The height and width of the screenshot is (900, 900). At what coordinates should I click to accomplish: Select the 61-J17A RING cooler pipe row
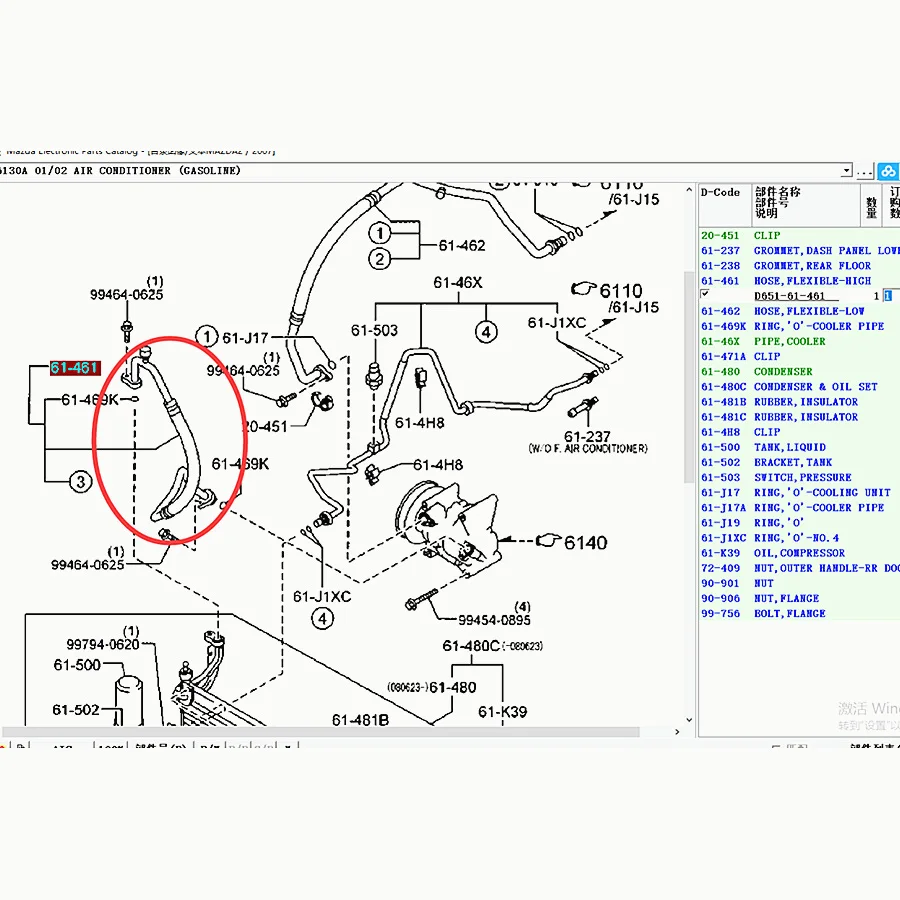point(799,507)
